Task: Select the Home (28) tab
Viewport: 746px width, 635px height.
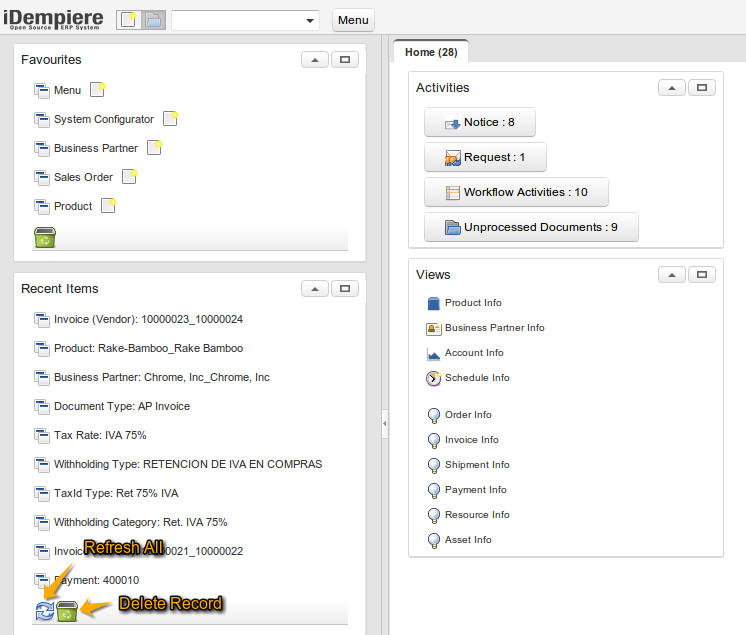Action: pos(431,52)
